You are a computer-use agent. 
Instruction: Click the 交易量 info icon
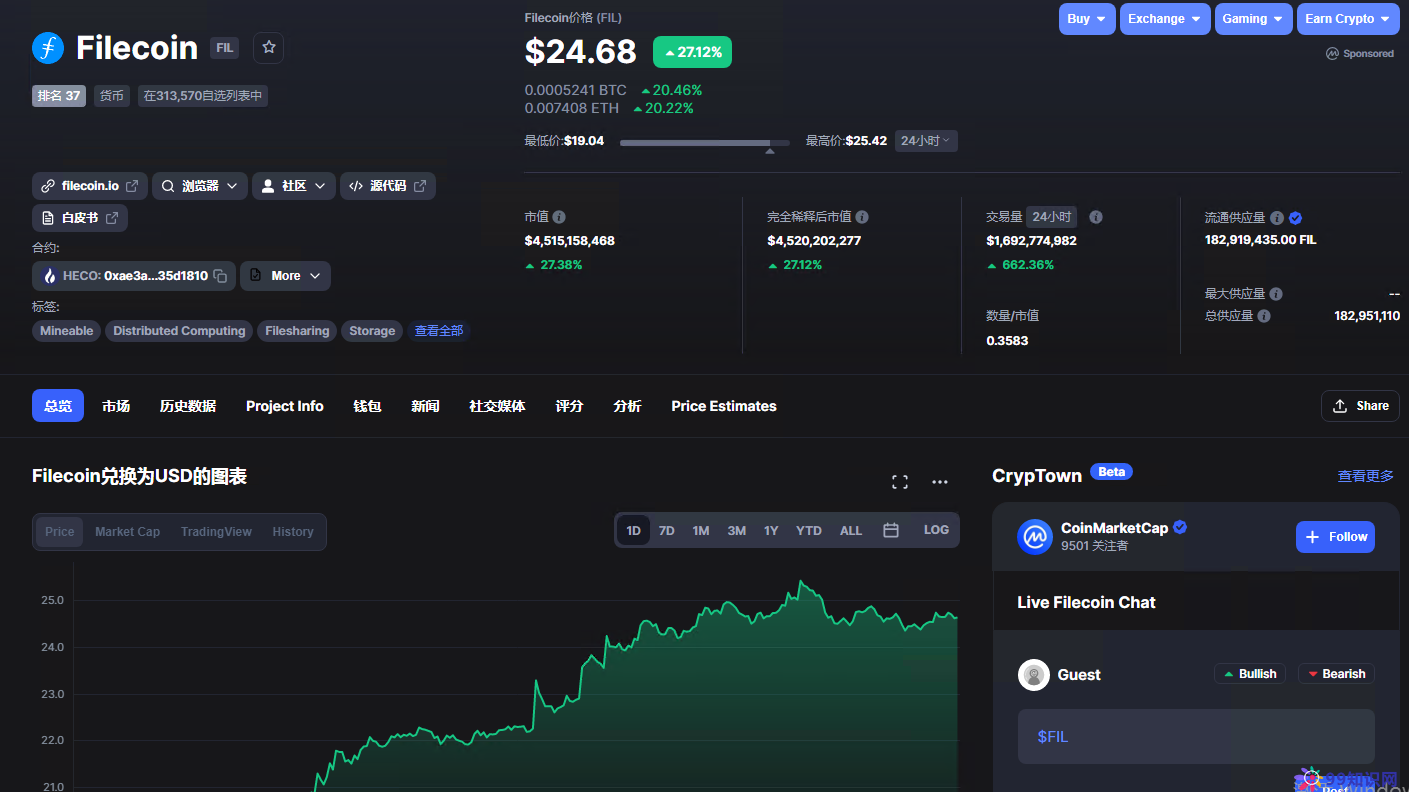[x=1096, y=217]
